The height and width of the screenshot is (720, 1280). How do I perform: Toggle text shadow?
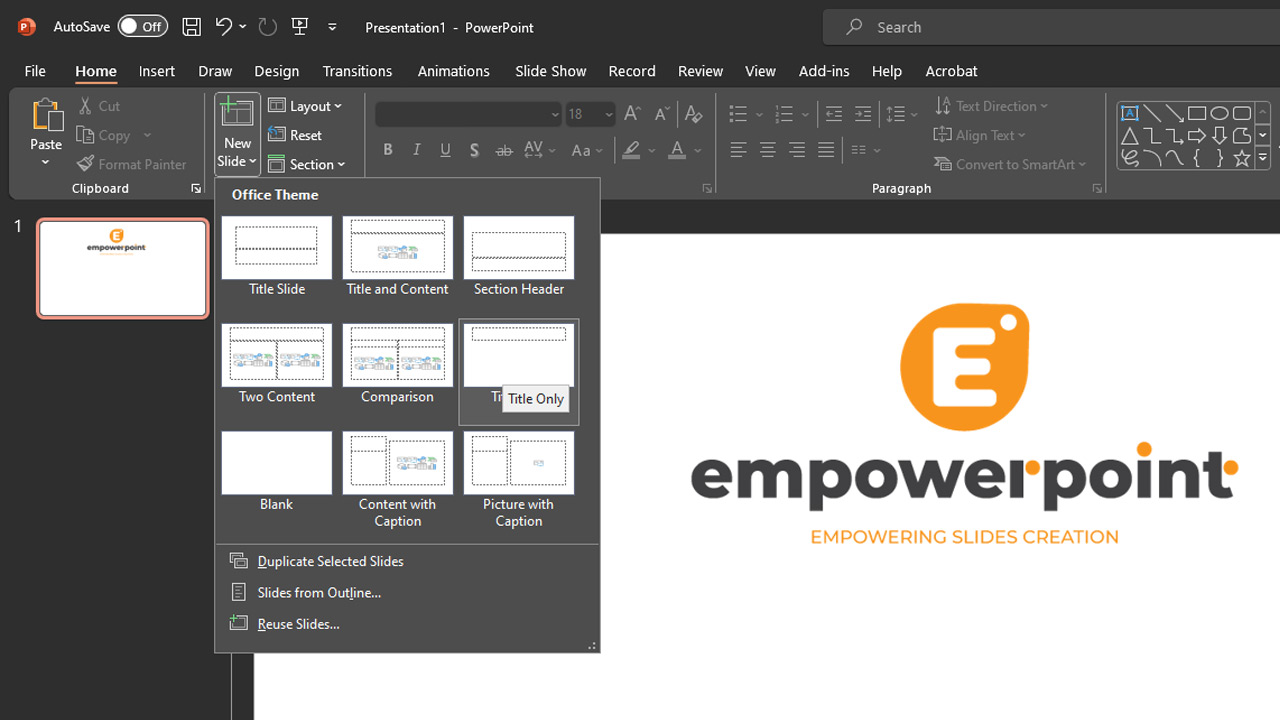tap(474, 150)
